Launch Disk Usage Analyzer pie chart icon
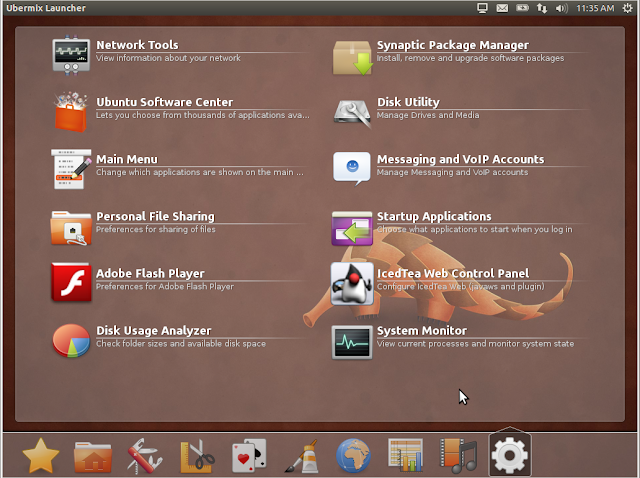 click(x=71, y=340)
